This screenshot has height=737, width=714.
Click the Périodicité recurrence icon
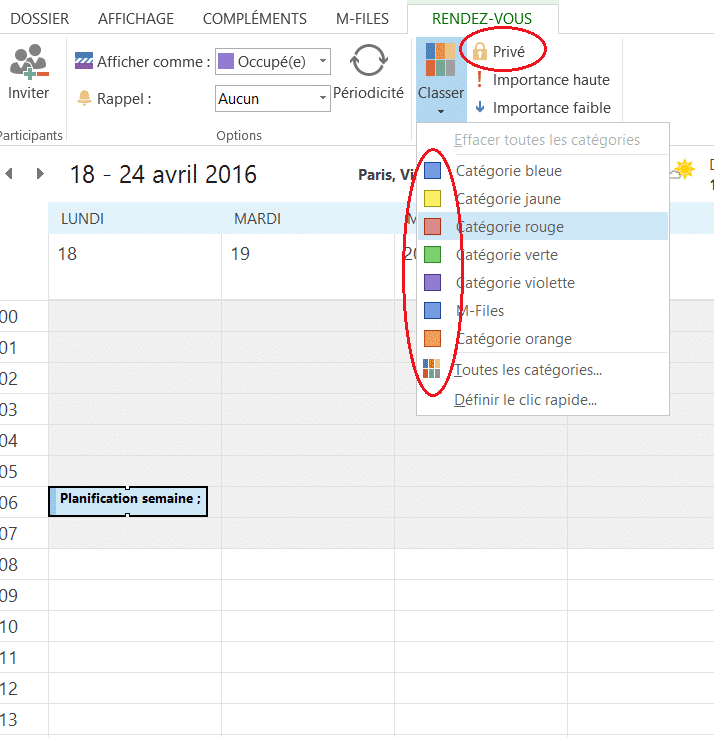pos(369,60)
